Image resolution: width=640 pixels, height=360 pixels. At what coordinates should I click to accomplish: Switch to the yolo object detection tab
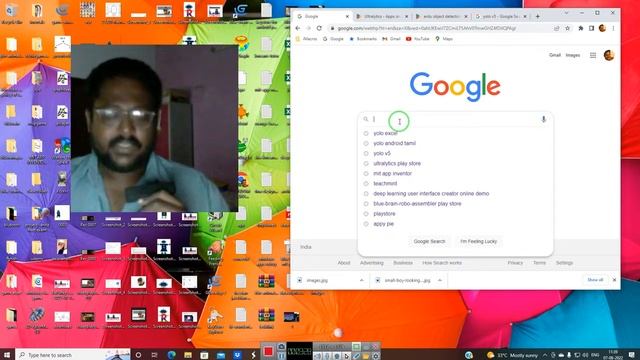pyautogui.click(x=441, y=16)
